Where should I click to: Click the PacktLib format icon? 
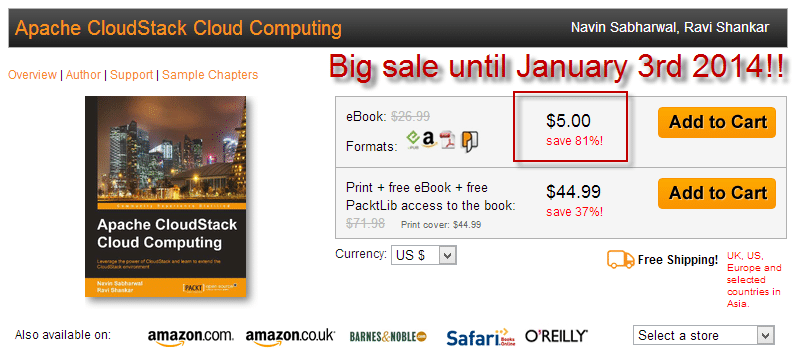(470, 141)
